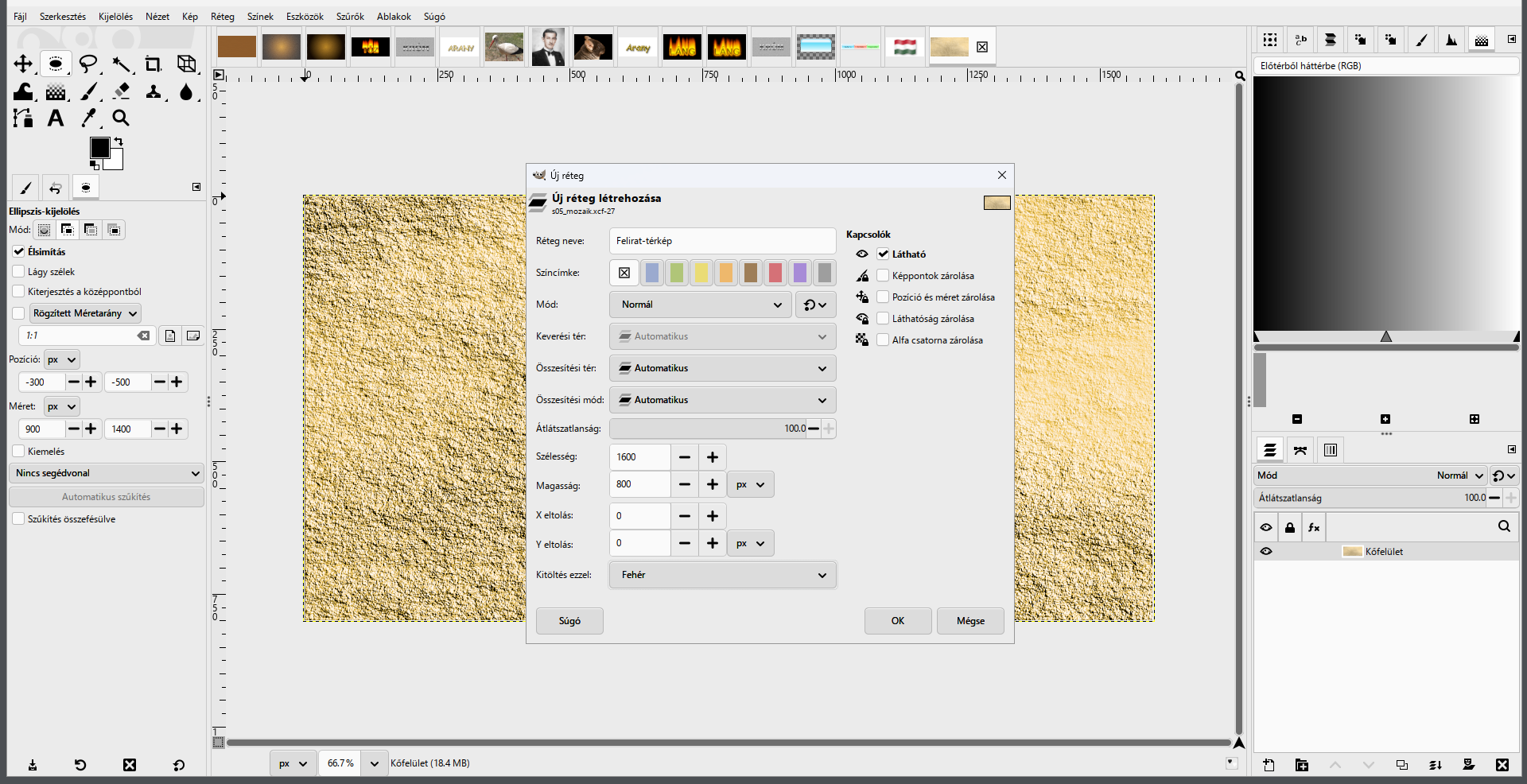The image size is (1527, 784).
Task: Open the Kitöltés ezzel dropdown
Action: 722,575
